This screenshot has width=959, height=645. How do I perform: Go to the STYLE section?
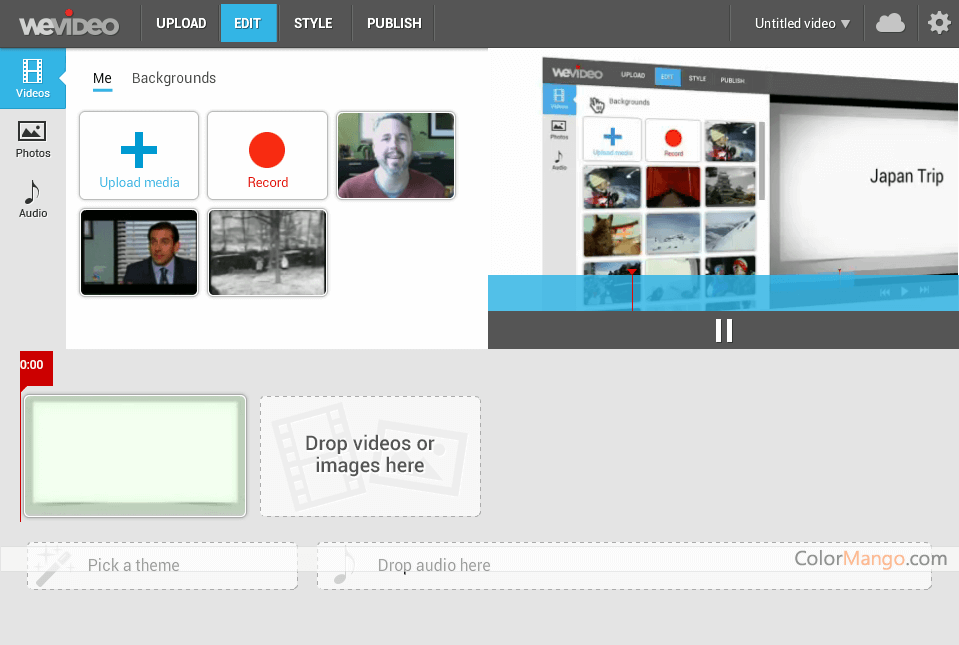pos(313,23)
